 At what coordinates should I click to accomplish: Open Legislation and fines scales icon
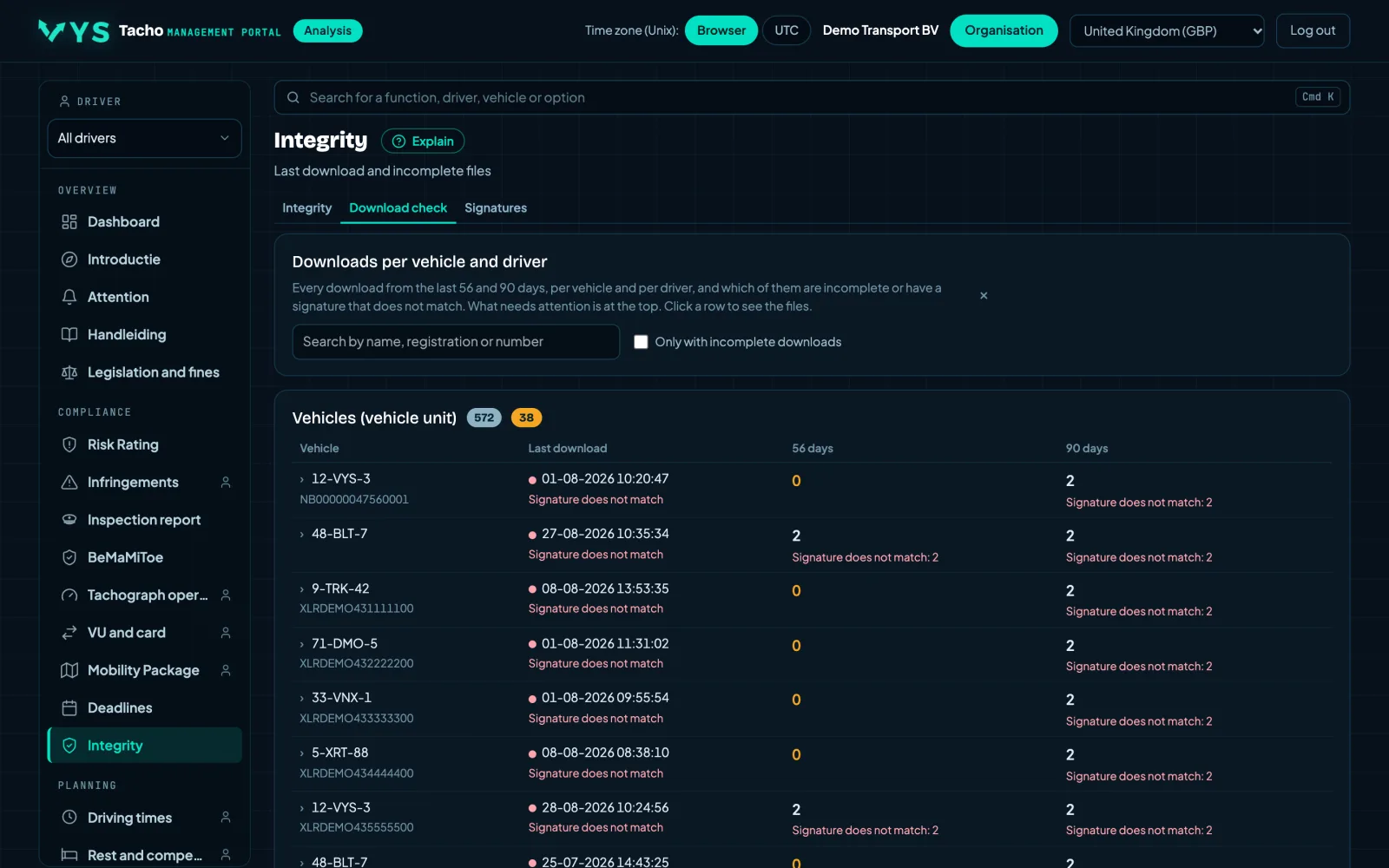[69, 372]
